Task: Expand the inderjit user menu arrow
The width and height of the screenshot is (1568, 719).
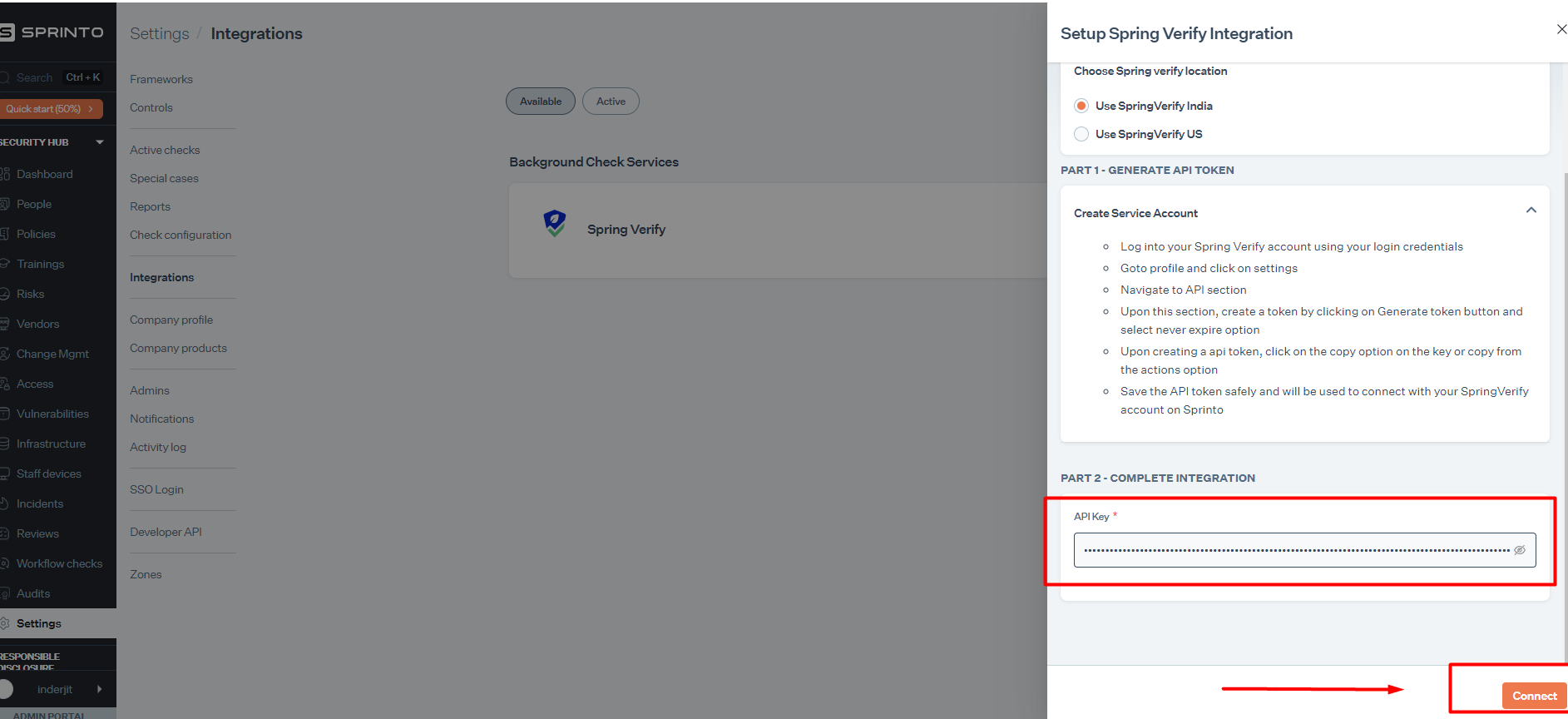Action: 100,689
